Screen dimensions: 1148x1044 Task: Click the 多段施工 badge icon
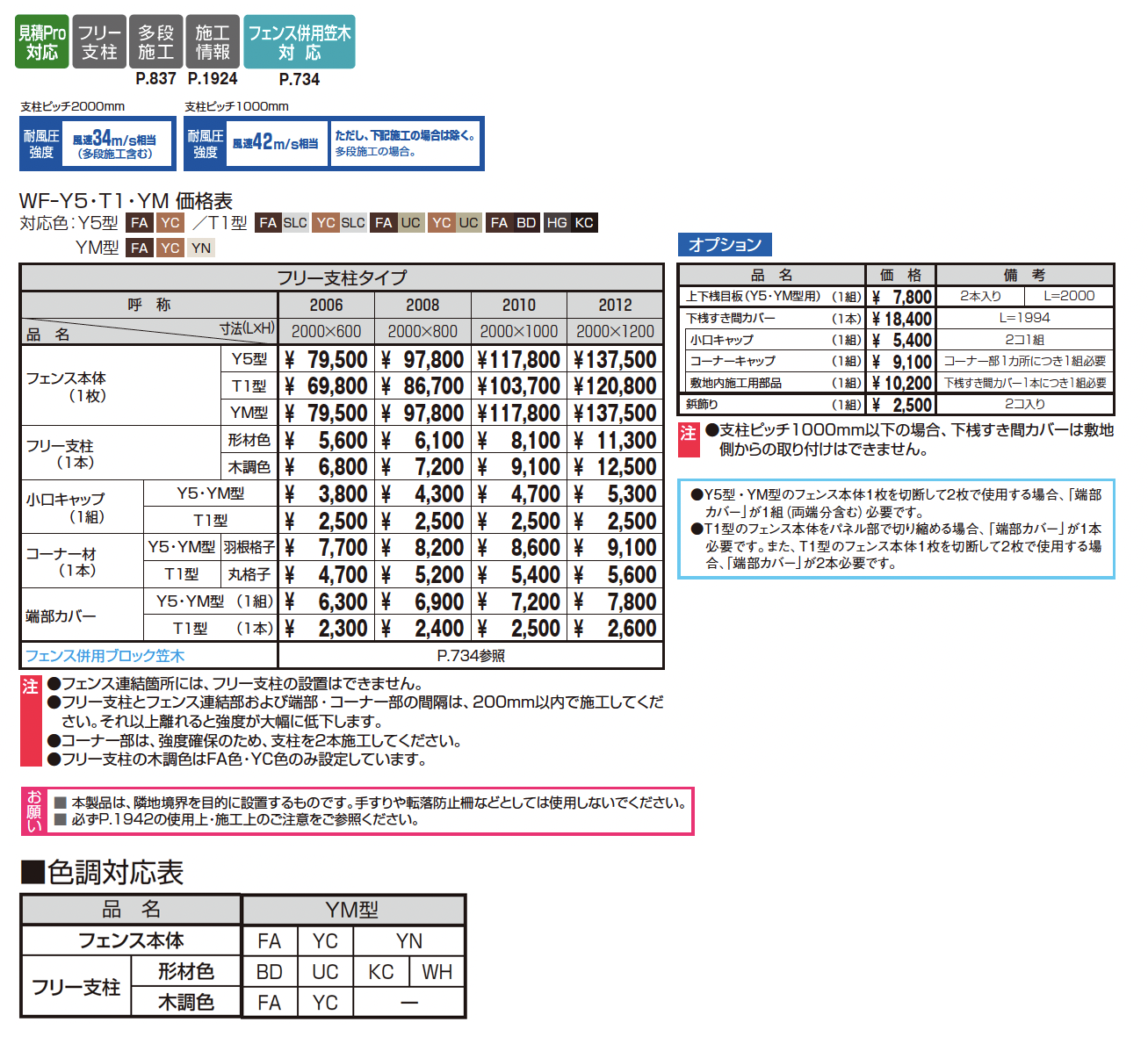click(x=155, y=42)
